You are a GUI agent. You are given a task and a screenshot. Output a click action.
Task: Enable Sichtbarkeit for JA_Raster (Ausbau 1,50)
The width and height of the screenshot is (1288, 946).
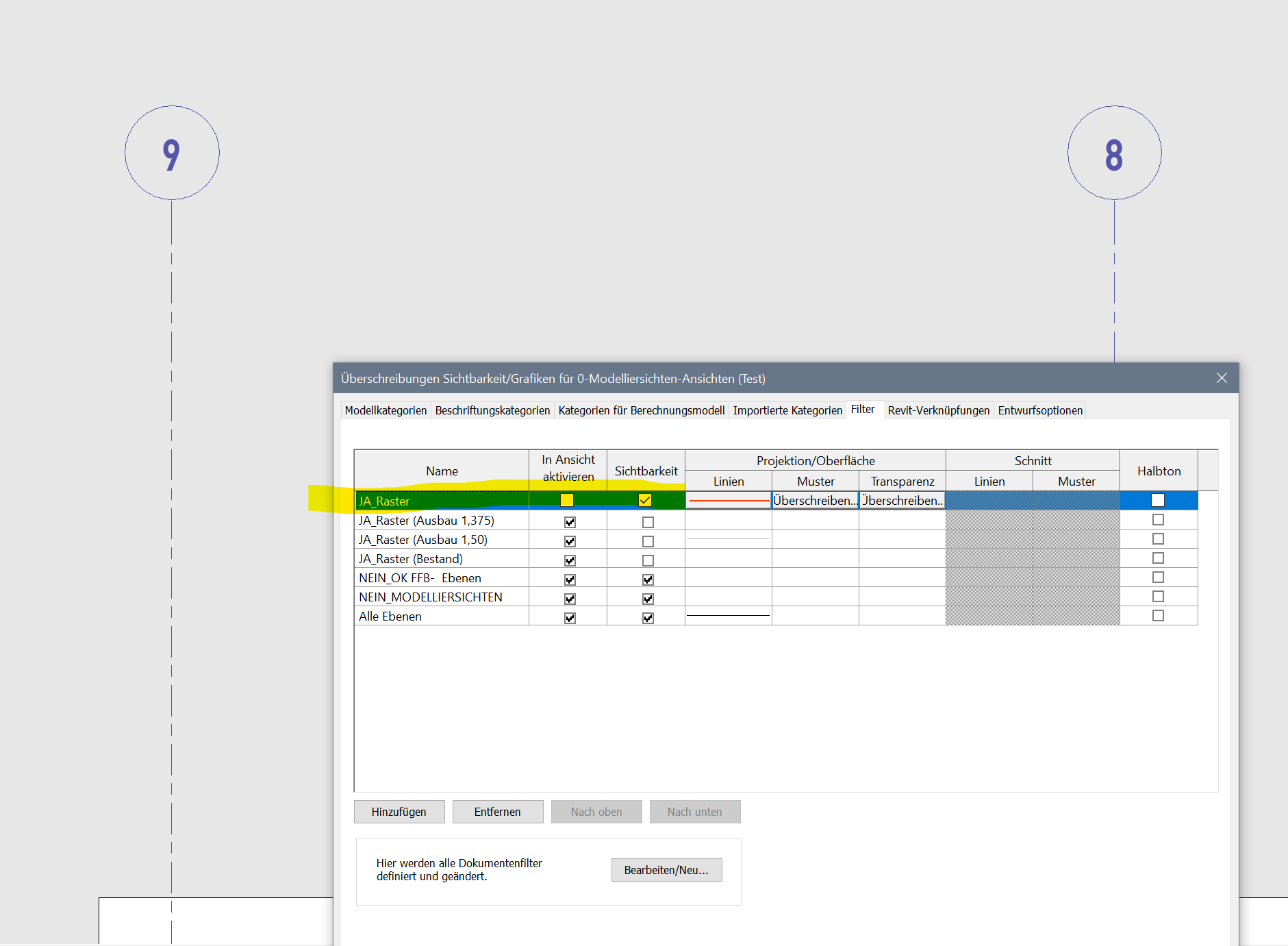[x=648, y=541]
